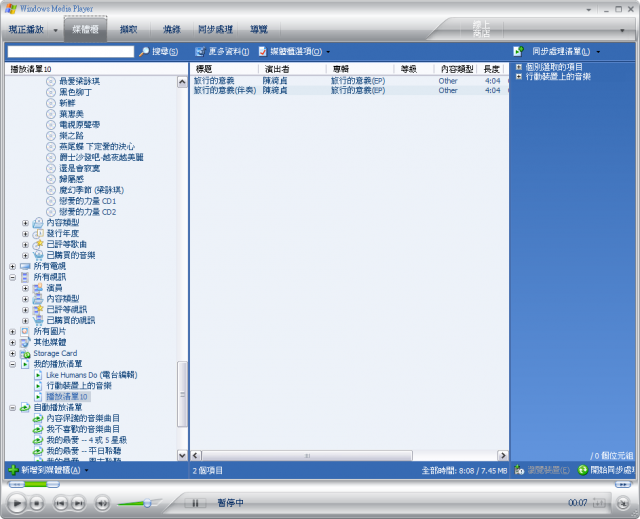Open playlist Like Humans Do
Viewport: 640px width, 519px height.
(91, 375)
